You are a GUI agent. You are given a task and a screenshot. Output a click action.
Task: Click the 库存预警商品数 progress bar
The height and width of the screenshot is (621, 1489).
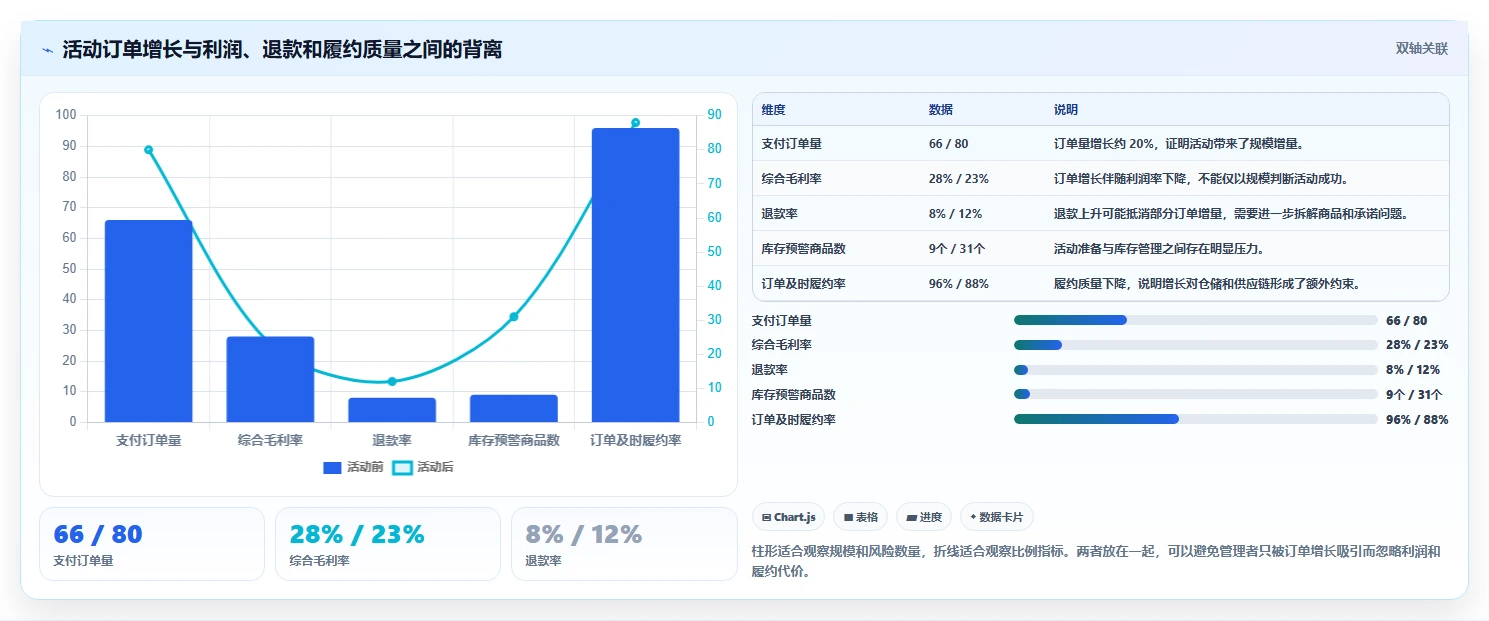point(1196,394)
